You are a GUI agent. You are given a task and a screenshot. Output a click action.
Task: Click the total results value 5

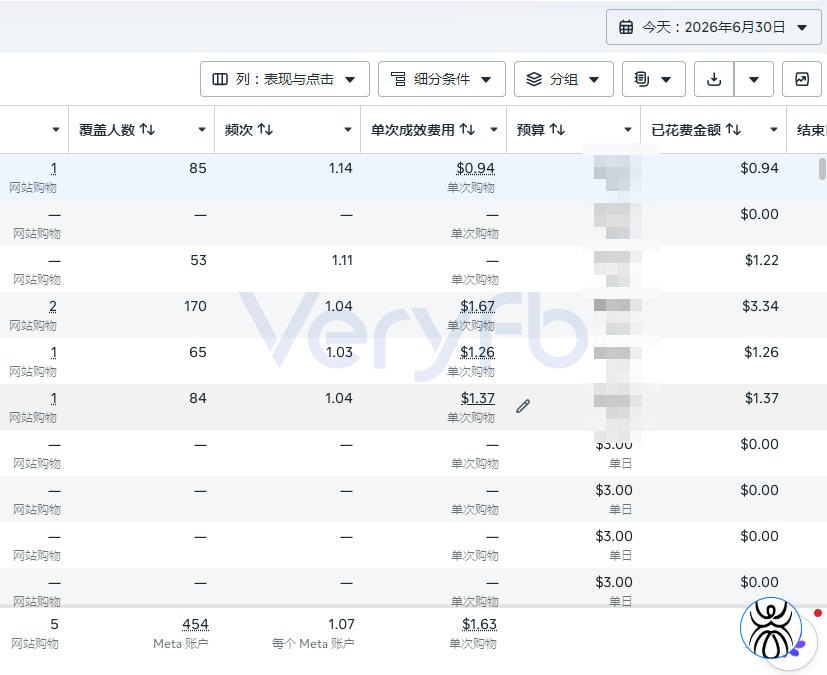[x=54, y=624]
